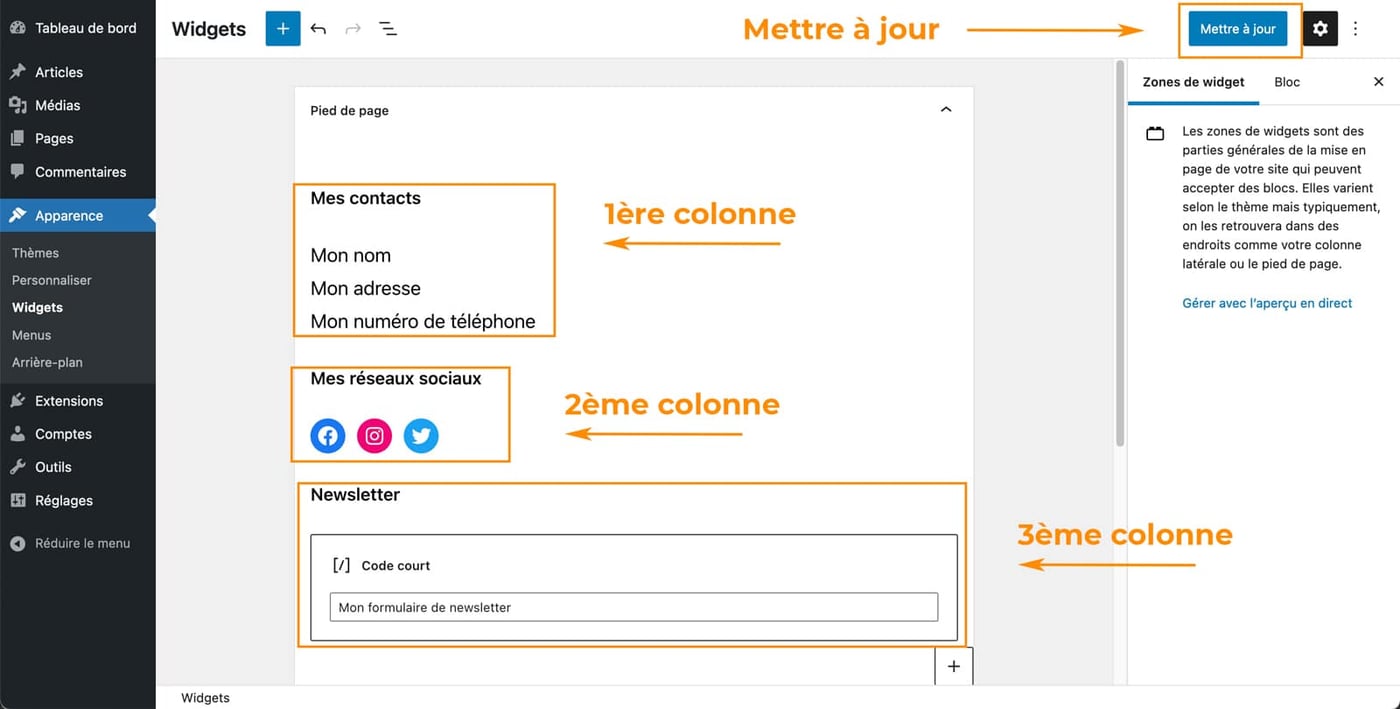Click the newsletter shortcode input field
This screenshot has height=709, width=1400.
(x=634, y=607)
